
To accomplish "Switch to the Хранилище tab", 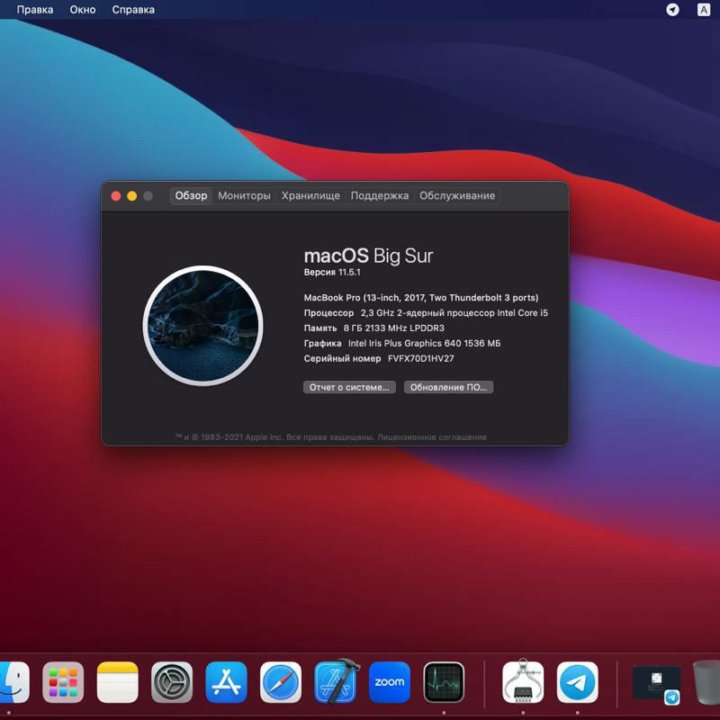I will (310, 196).
